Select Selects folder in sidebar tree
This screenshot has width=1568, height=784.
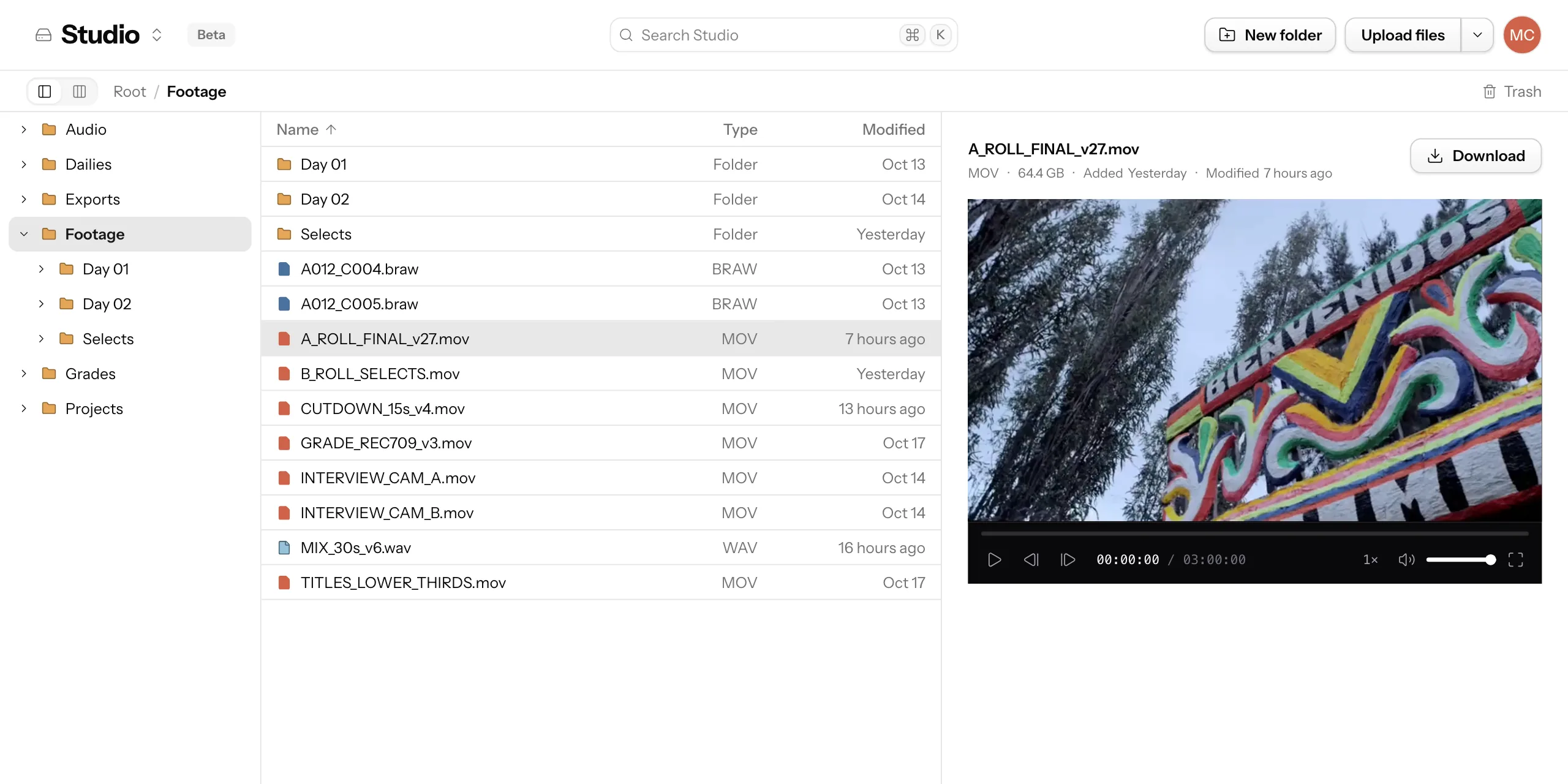point(130,339)
